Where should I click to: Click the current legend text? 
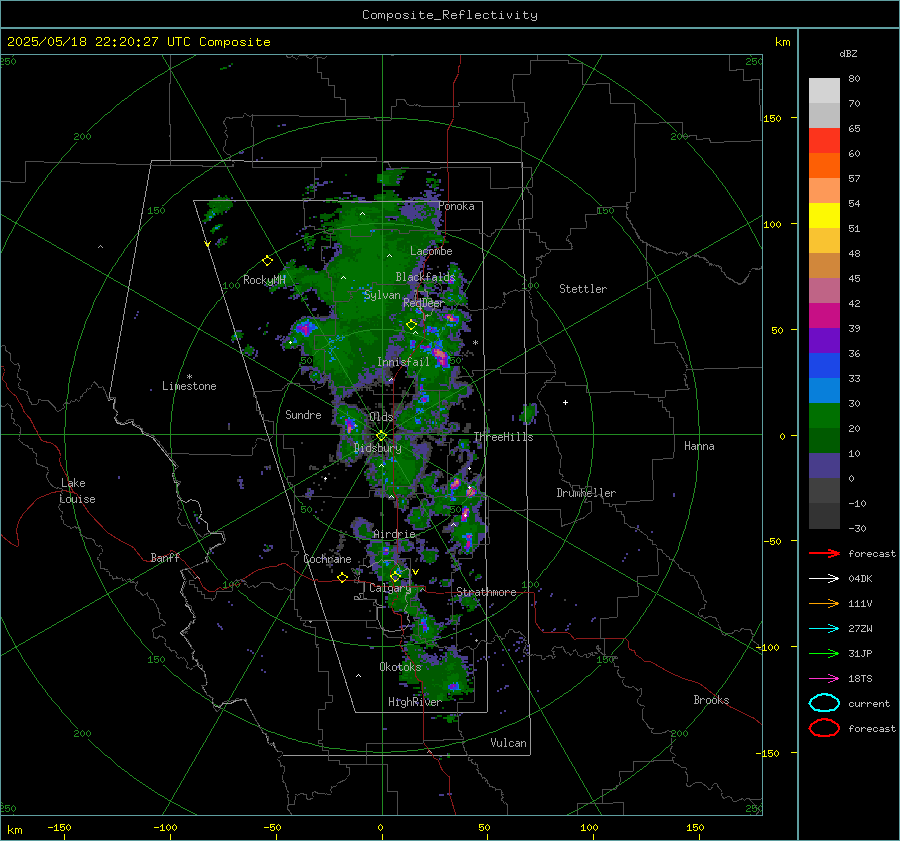(x=869, y=704)
